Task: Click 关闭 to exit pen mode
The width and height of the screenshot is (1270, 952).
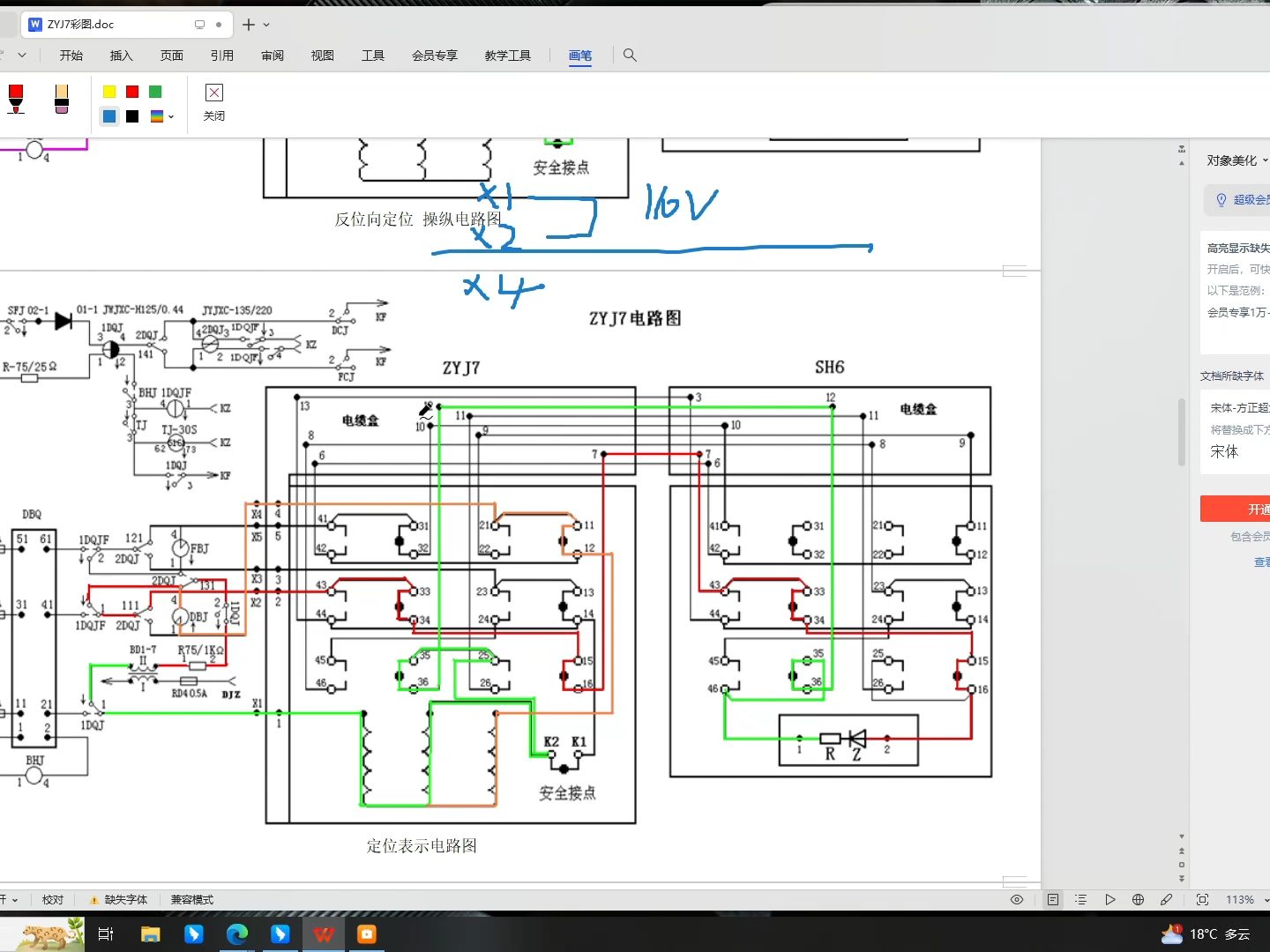Action: coord(213,101)
